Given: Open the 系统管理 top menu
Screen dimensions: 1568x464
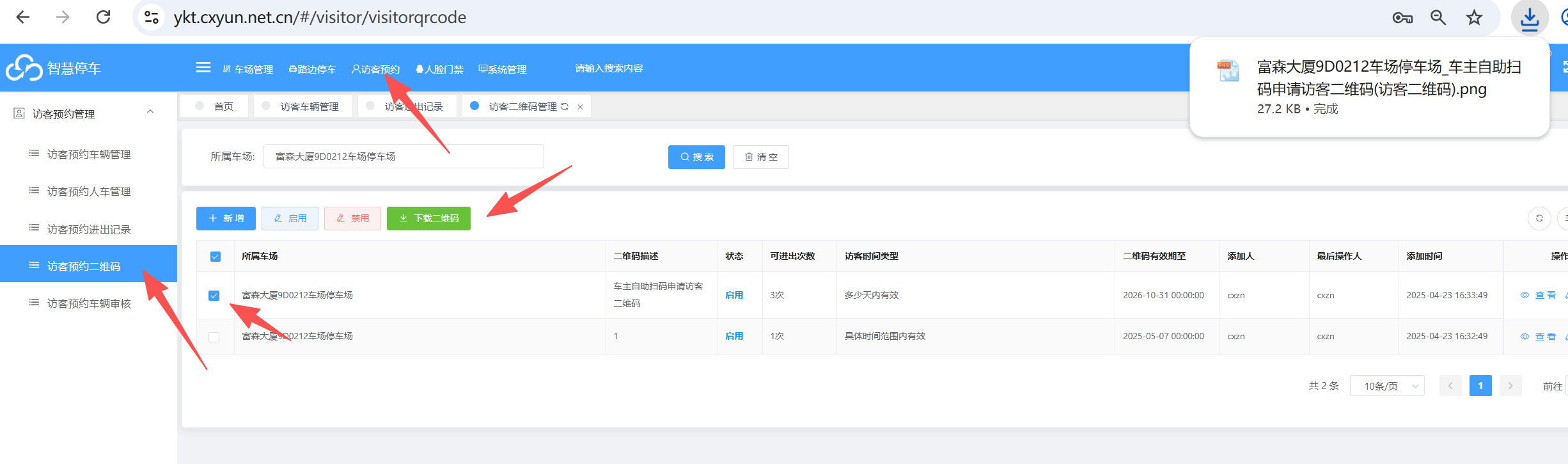Looking at the screenshot, I should 503,69.
